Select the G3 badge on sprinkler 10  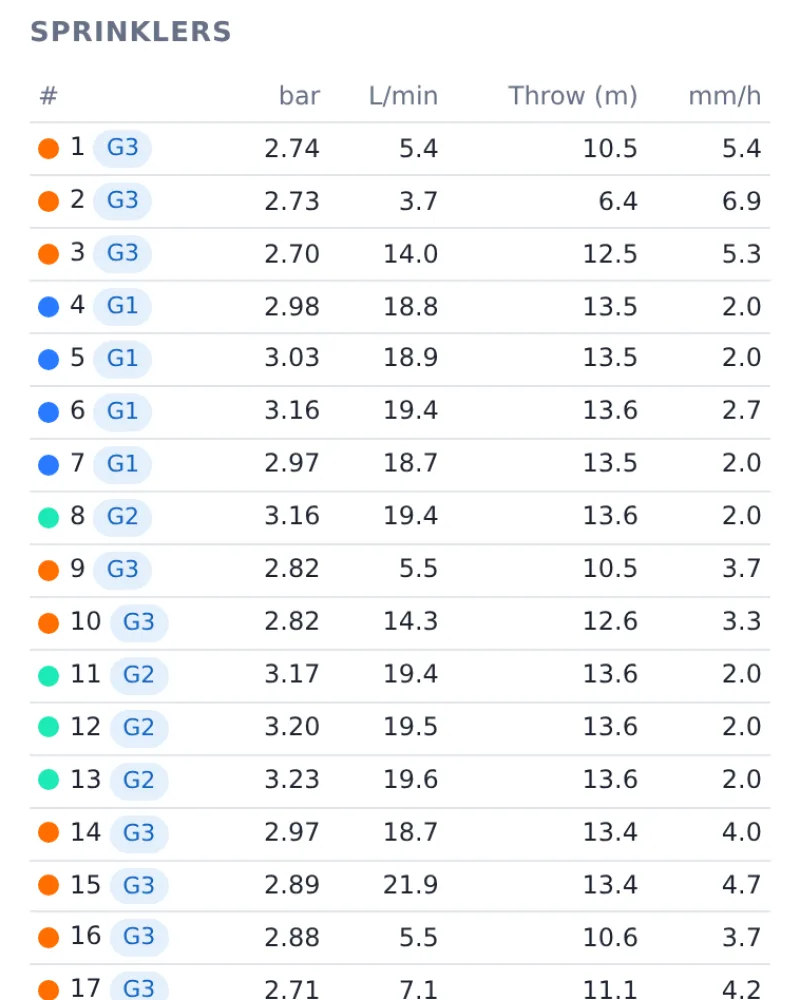(138, 622)
